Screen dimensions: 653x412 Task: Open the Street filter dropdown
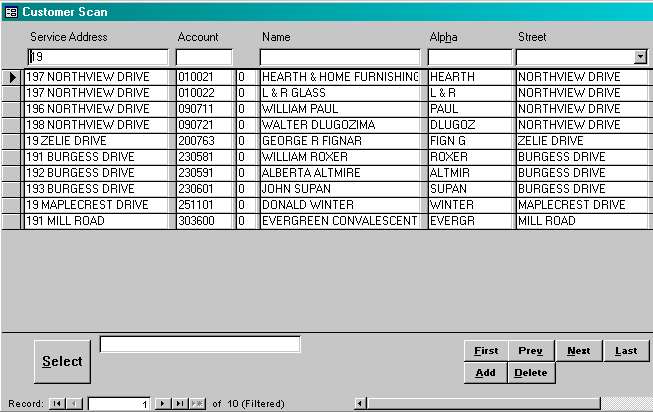640,58
